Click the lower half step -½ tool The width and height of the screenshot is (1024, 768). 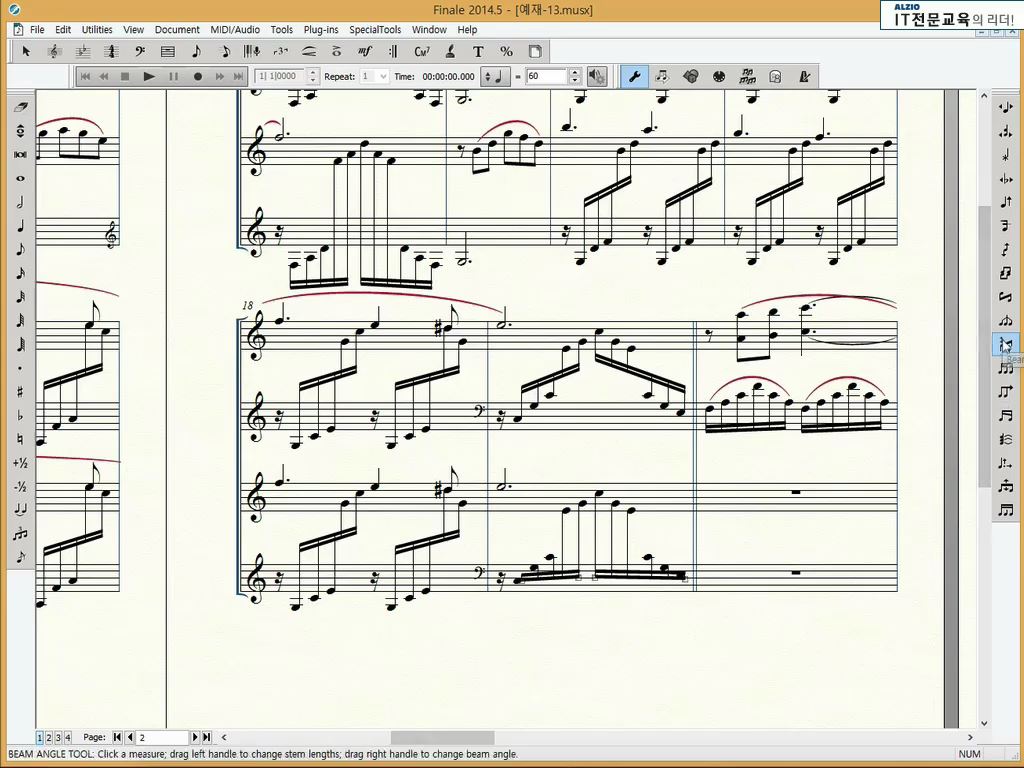pos(20,487)
